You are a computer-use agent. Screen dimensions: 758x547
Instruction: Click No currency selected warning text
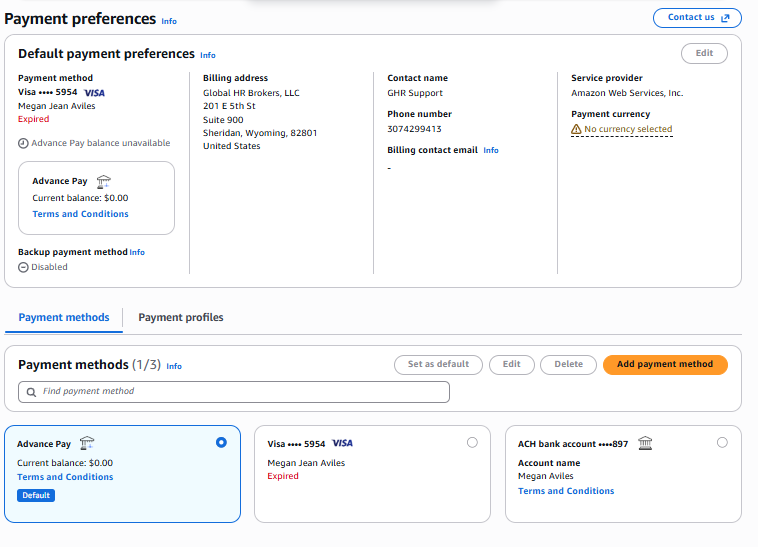coord(628,130)
